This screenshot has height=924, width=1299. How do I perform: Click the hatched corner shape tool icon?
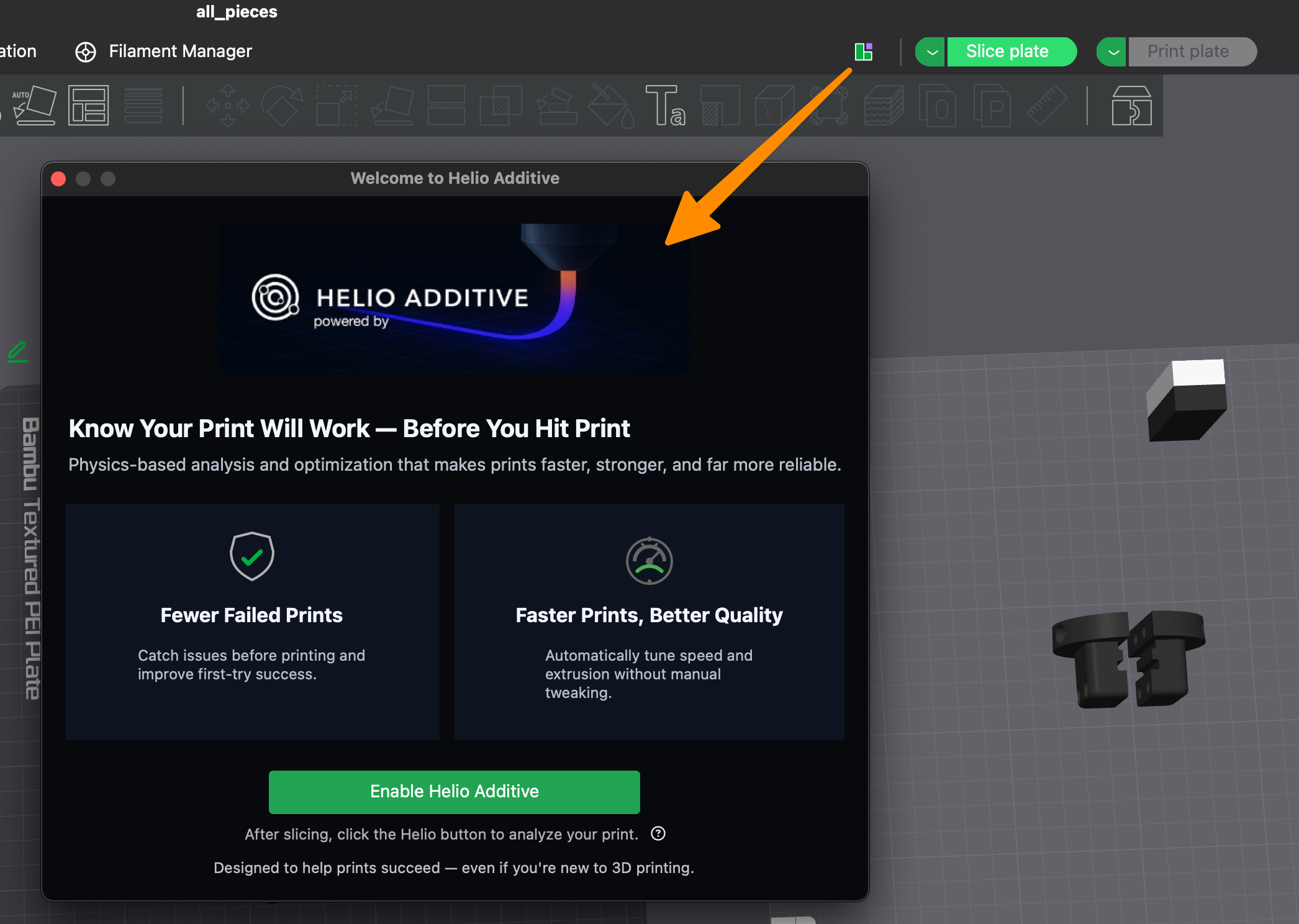click(720, 105)
